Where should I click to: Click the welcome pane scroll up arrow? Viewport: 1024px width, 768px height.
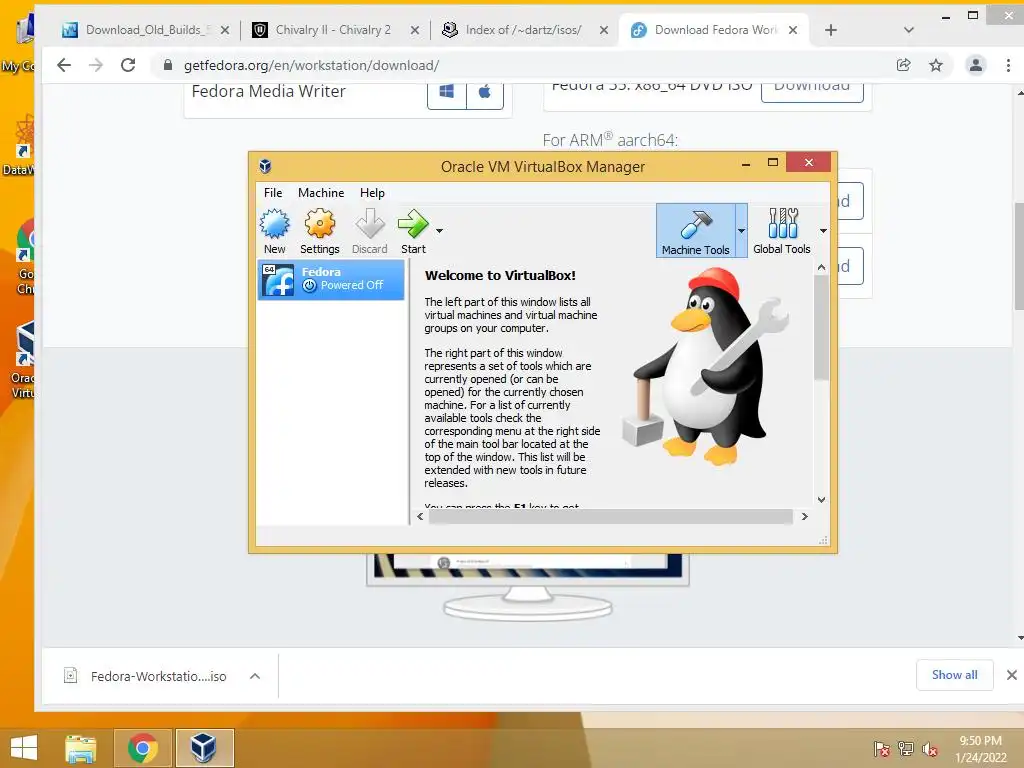coord(822,267)
